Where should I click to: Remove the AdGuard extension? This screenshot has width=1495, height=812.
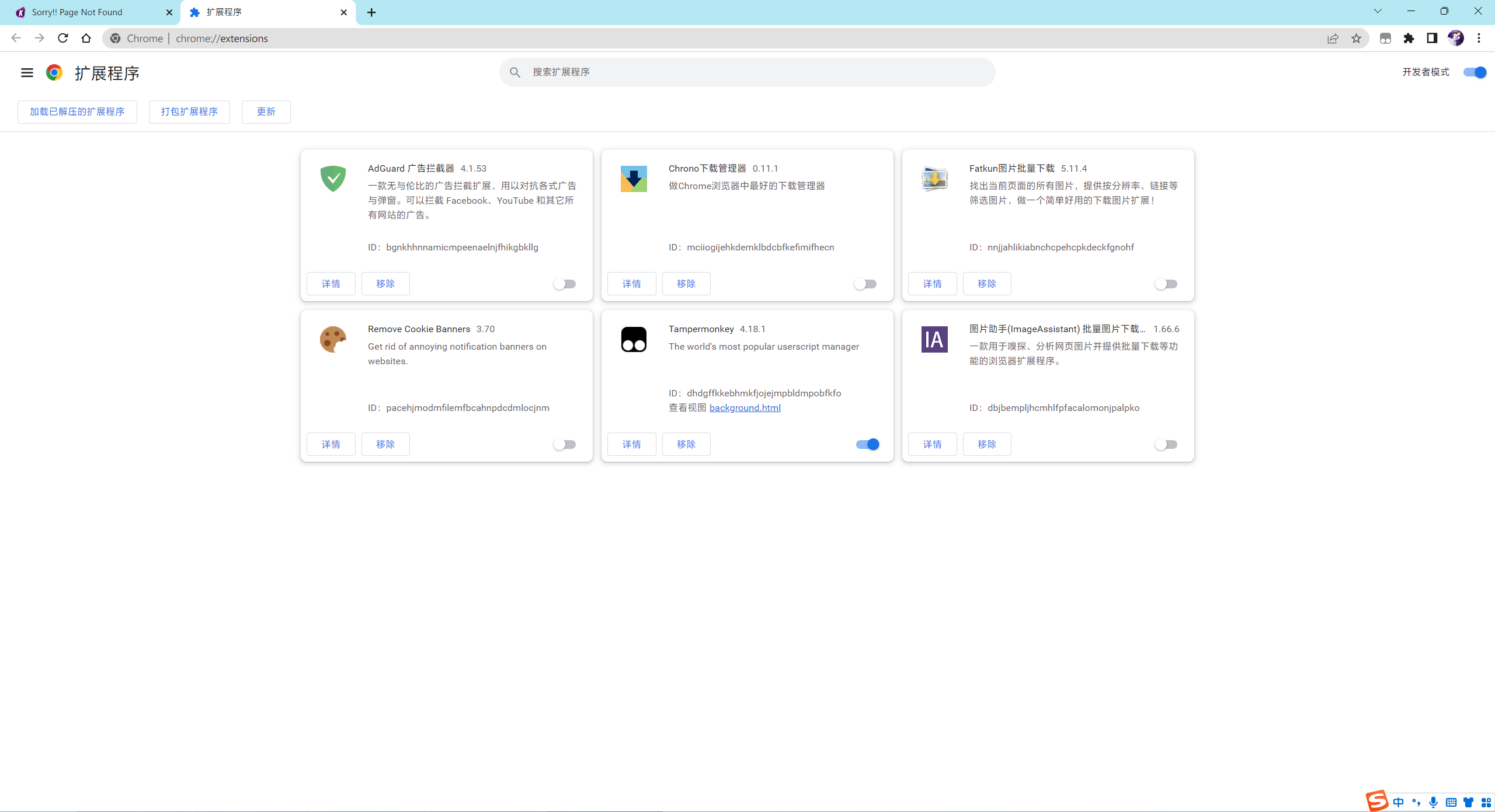(x=385, y=284)
